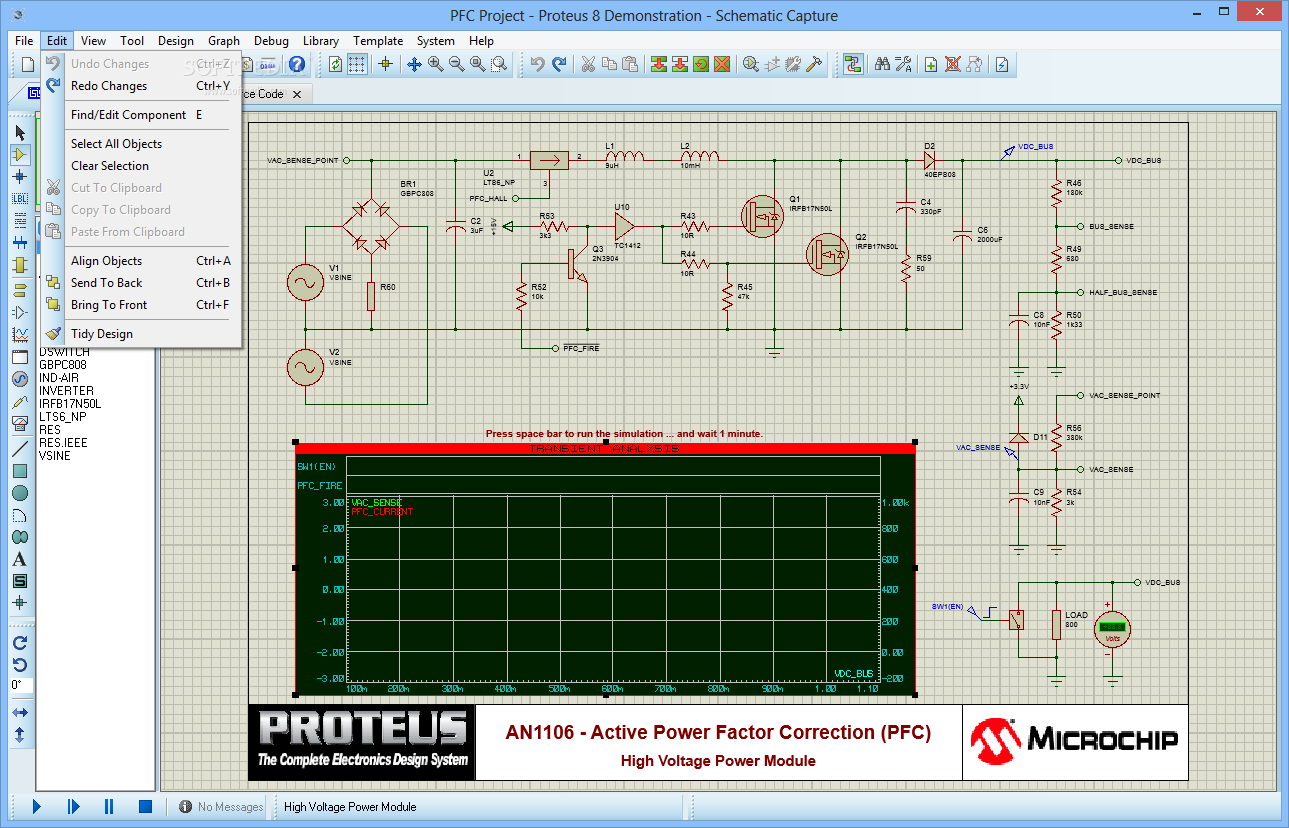Choose Select All Objects entry
The height and width of the screenshot is (828, 1289).
pos(140,144)
